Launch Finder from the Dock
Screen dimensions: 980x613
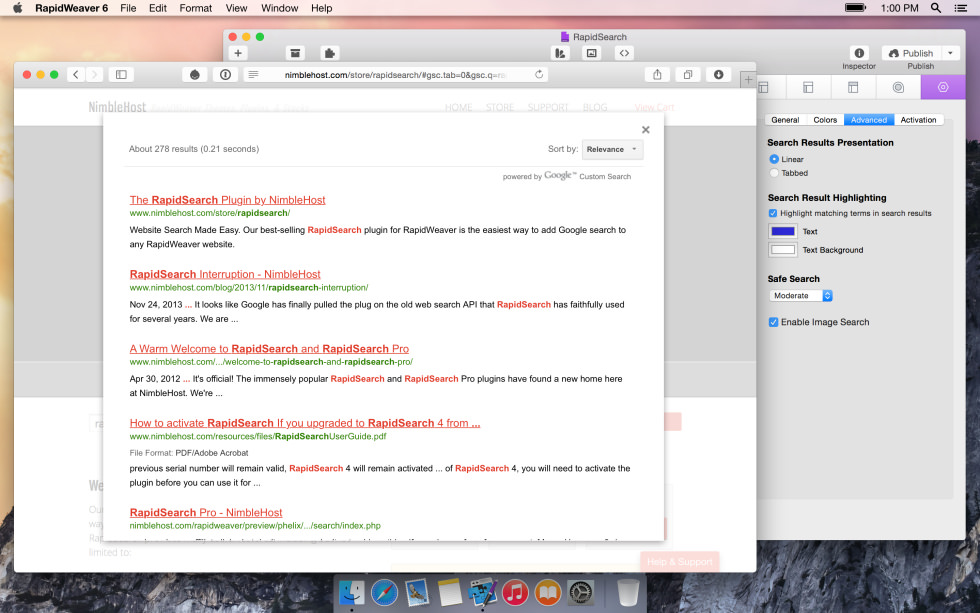(x=352, y=592)
